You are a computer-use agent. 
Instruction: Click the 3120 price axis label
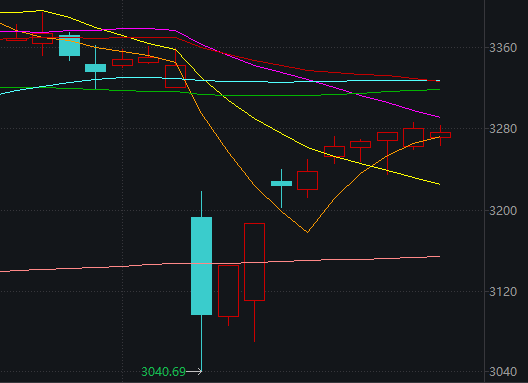point(503,292)
